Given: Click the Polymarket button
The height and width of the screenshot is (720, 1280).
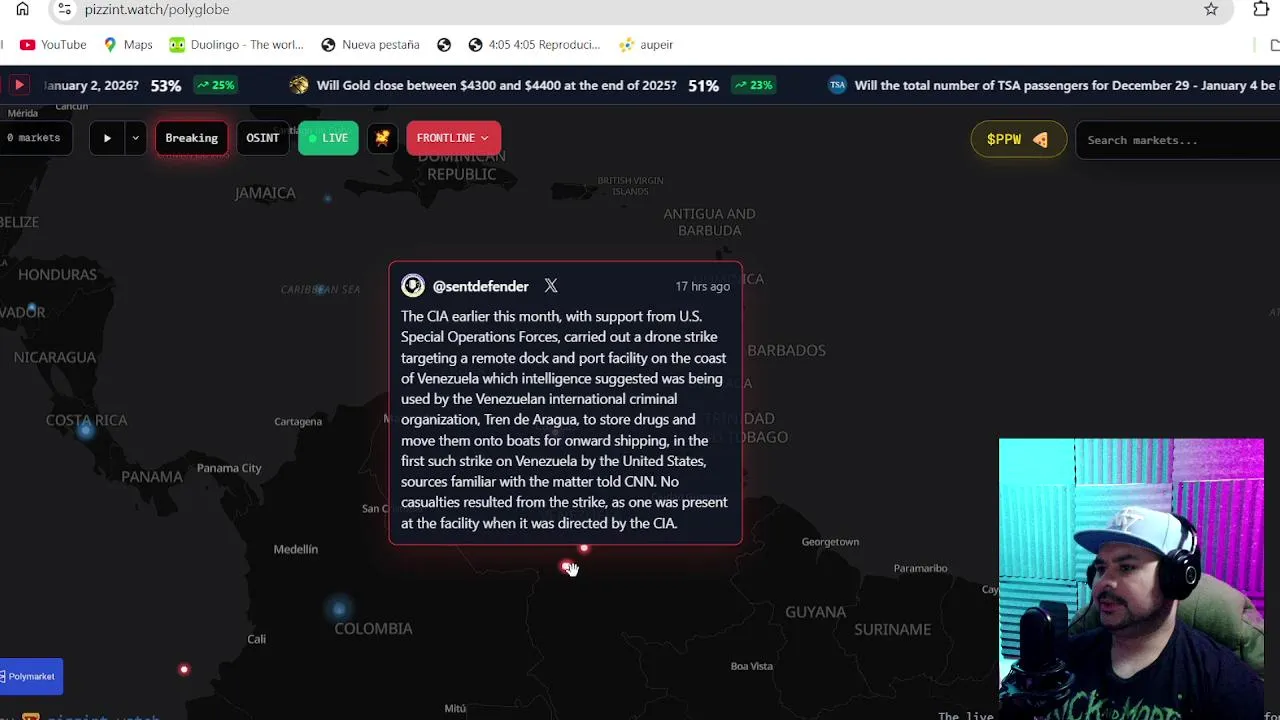Looking at the screenshot, I should (x=31, y=676).
